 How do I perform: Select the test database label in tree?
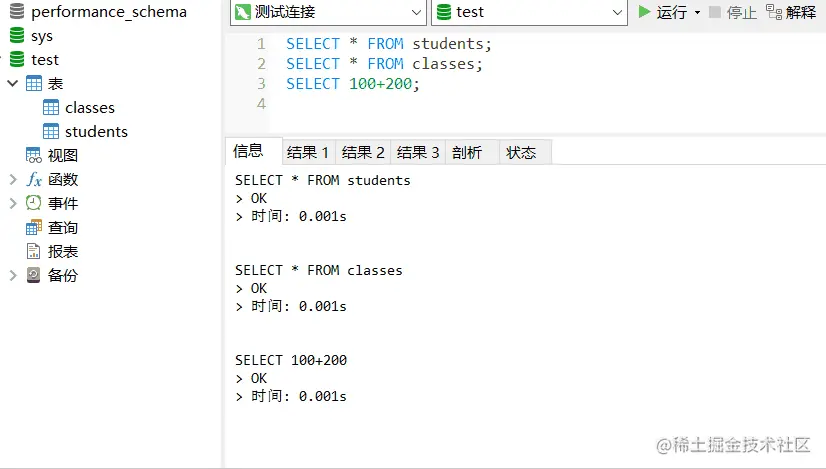[45, 60]
